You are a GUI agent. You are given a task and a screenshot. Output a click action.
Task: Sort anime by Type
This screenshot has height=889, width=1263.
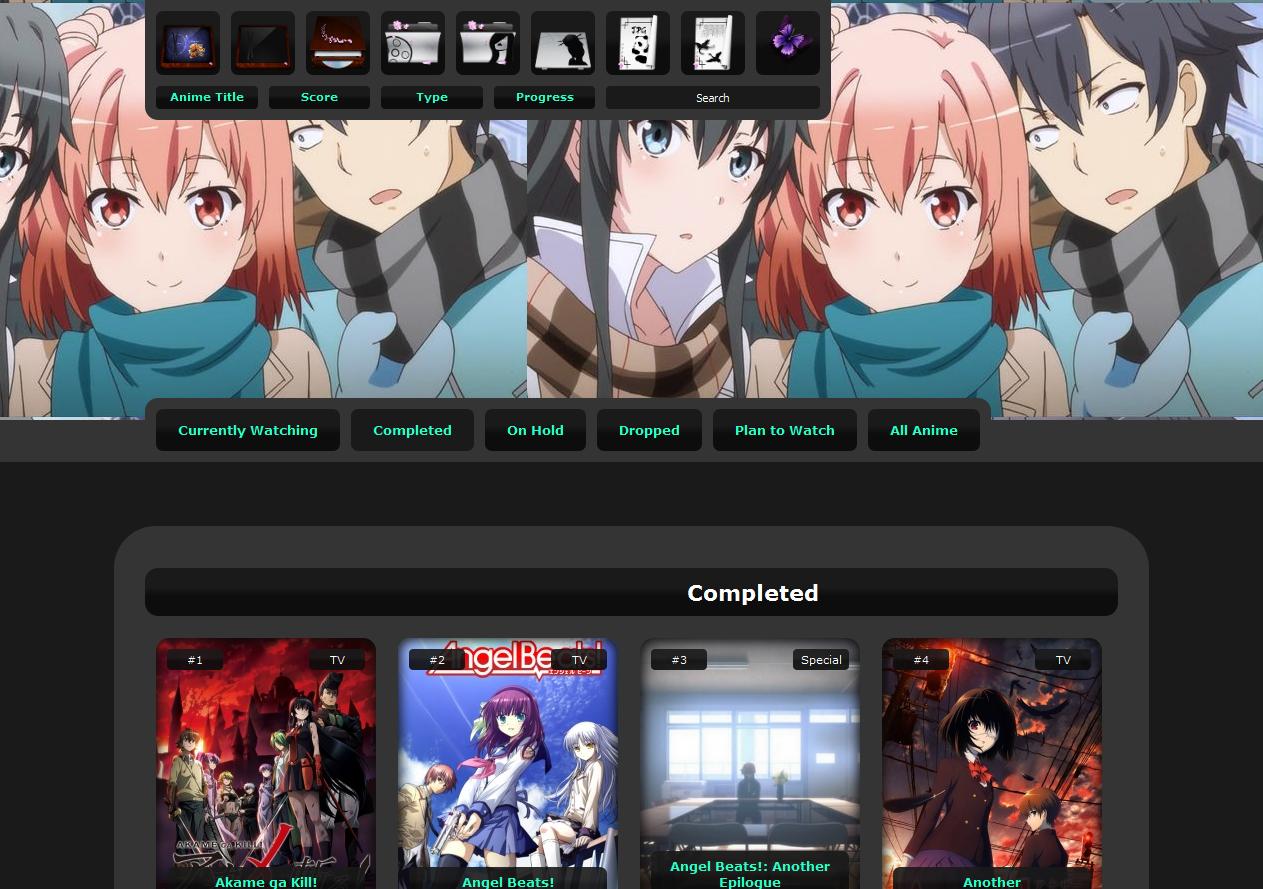[432, 97]
